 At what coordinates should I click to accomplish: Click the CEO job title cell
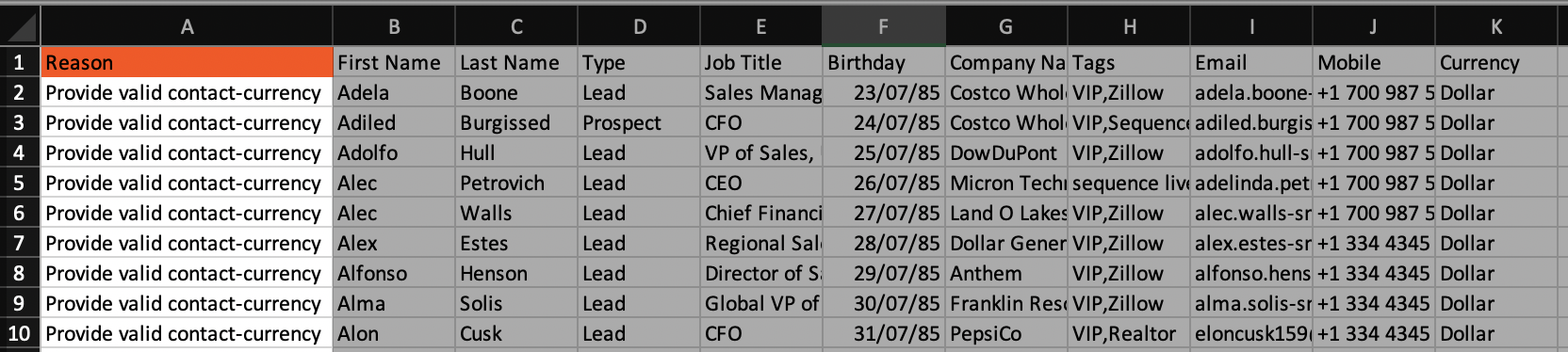tap(761, 183)
